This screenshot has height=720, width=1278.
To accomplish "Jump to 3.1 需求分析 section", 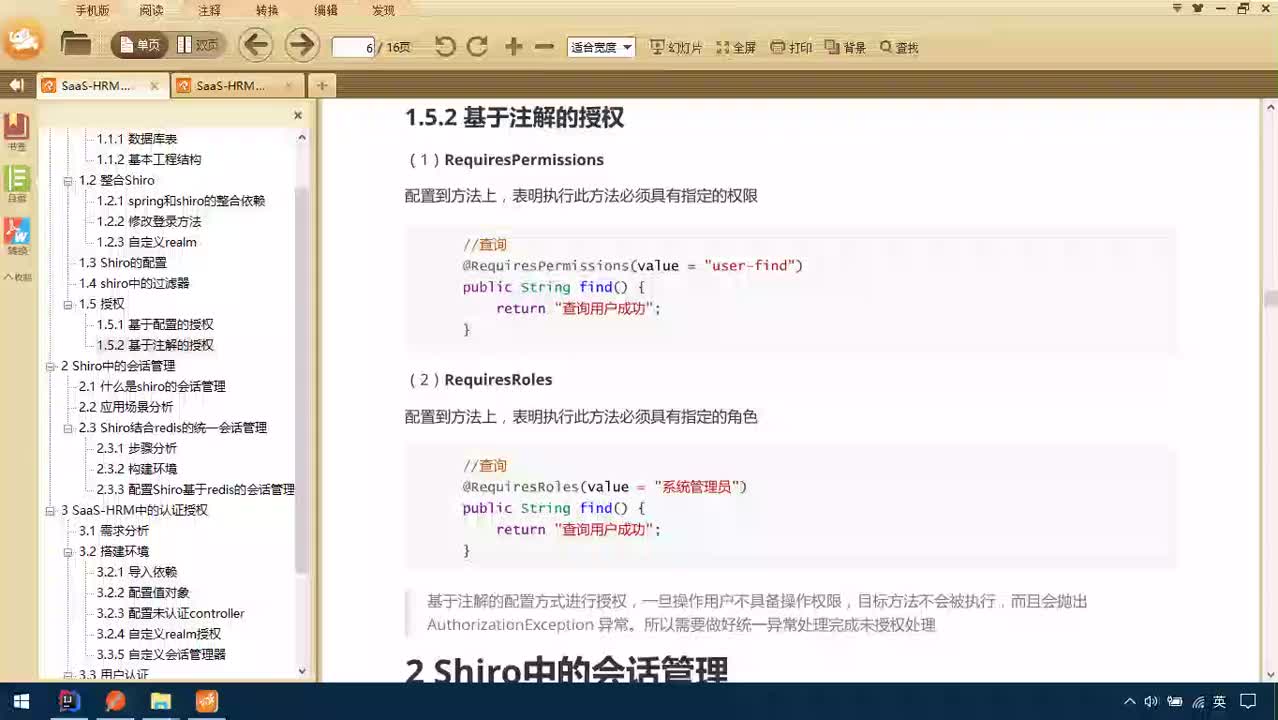I will (x=114, y=531).
